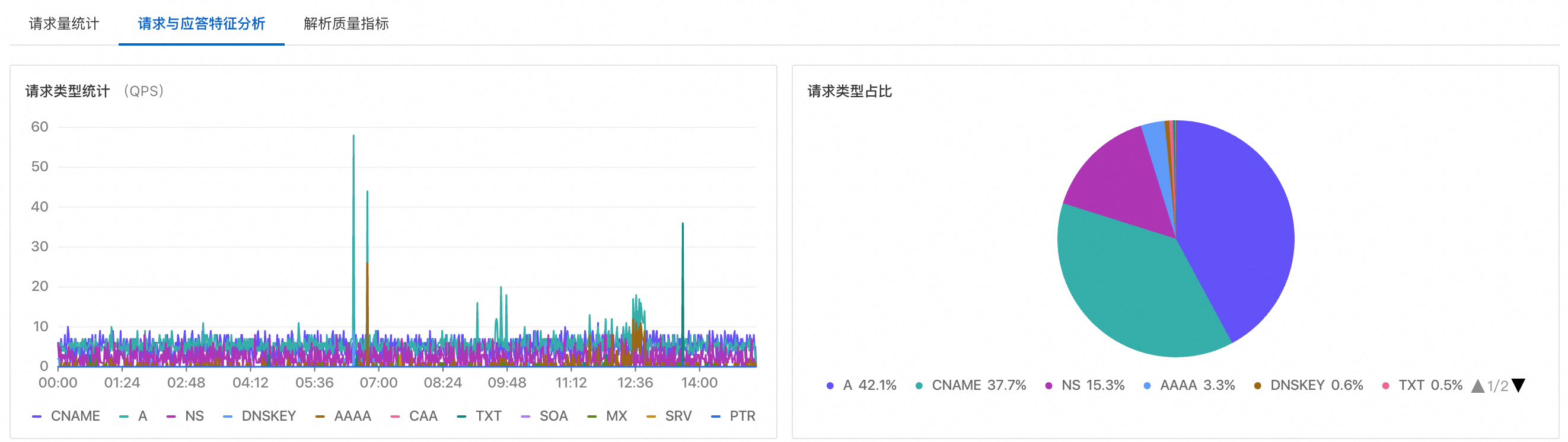This screenshot has width=1568, height=442.
Task: Go to next pie legend page arrow
Action: point(1519,386)
